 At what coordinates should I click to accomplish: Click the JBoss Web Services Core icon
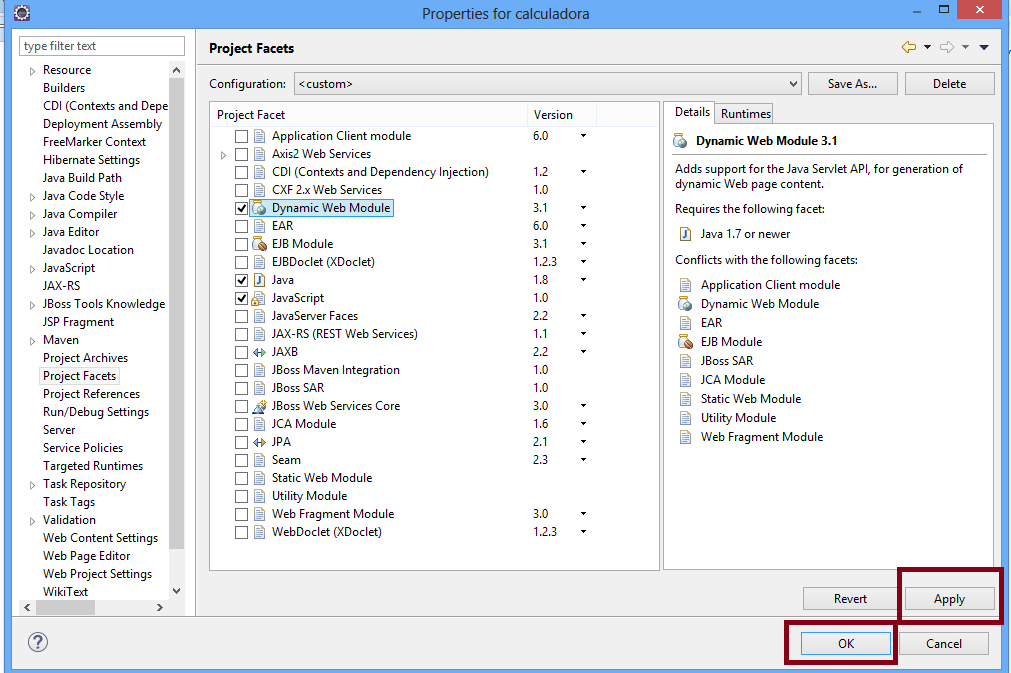tap(259, 406)
